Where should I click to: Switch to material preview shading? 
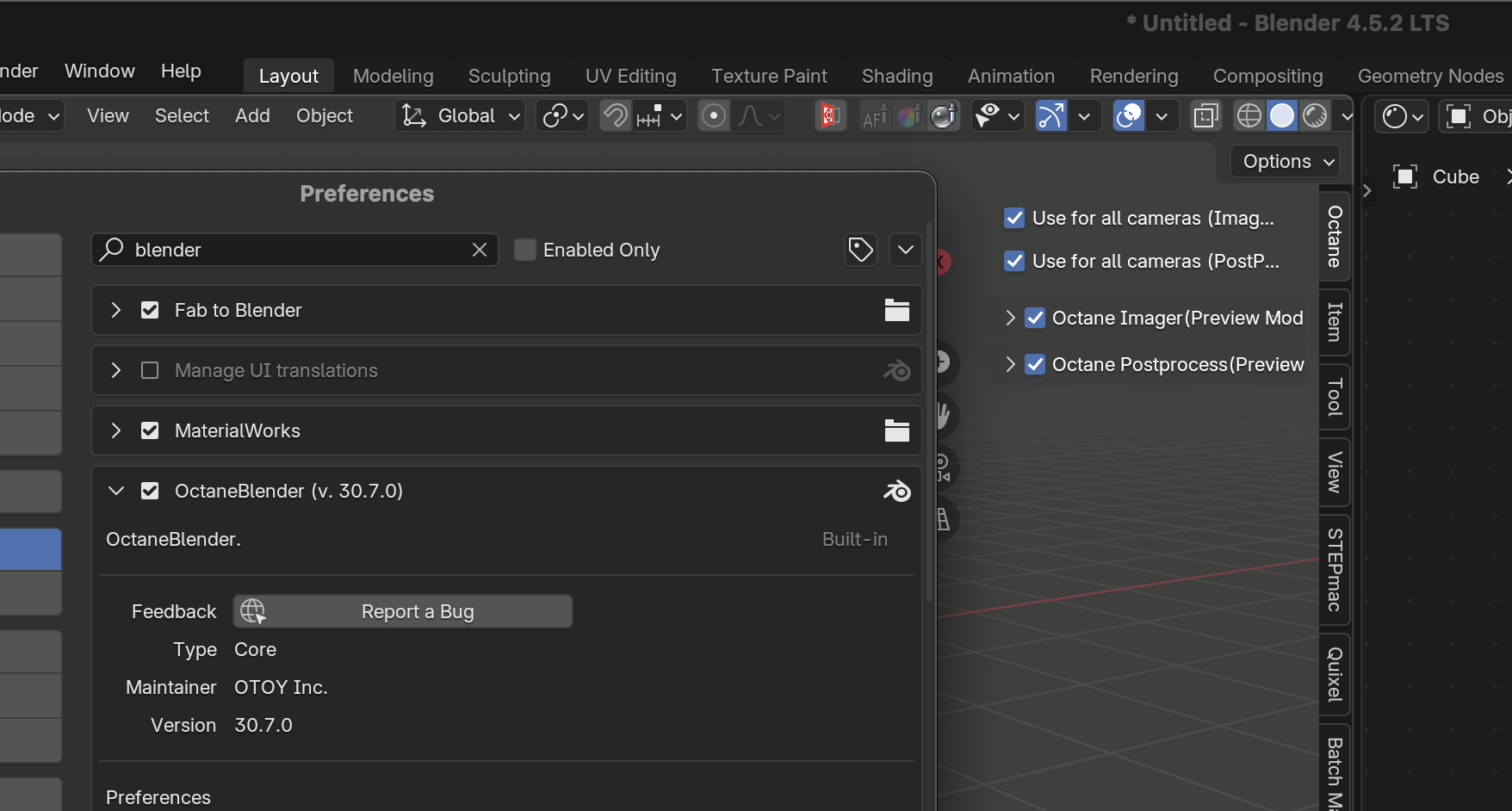[1315, 115]
